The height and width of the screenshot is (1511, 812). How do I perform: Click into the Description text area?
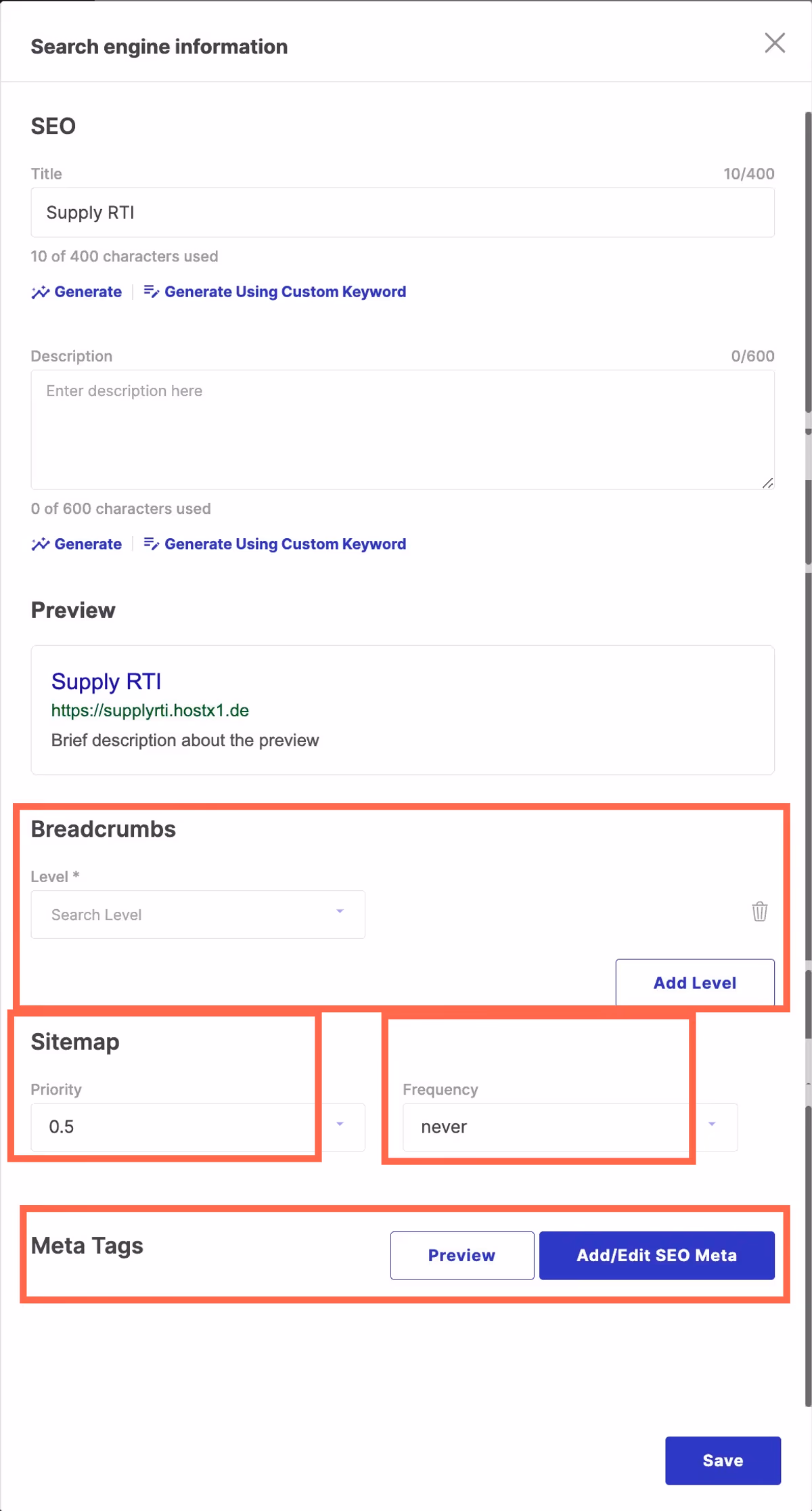pyautogui.click(x=403, y=430)
